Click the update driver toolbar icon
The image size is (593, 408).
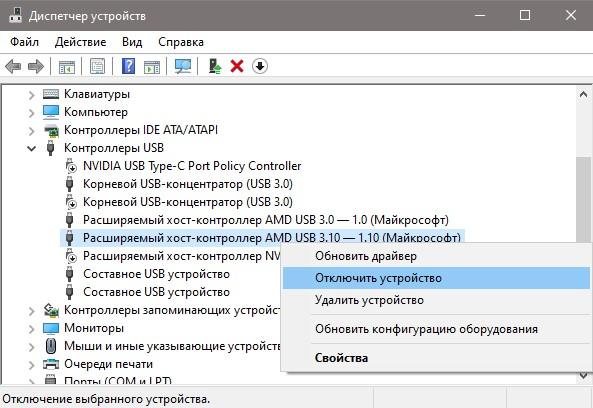pos(215,66)
